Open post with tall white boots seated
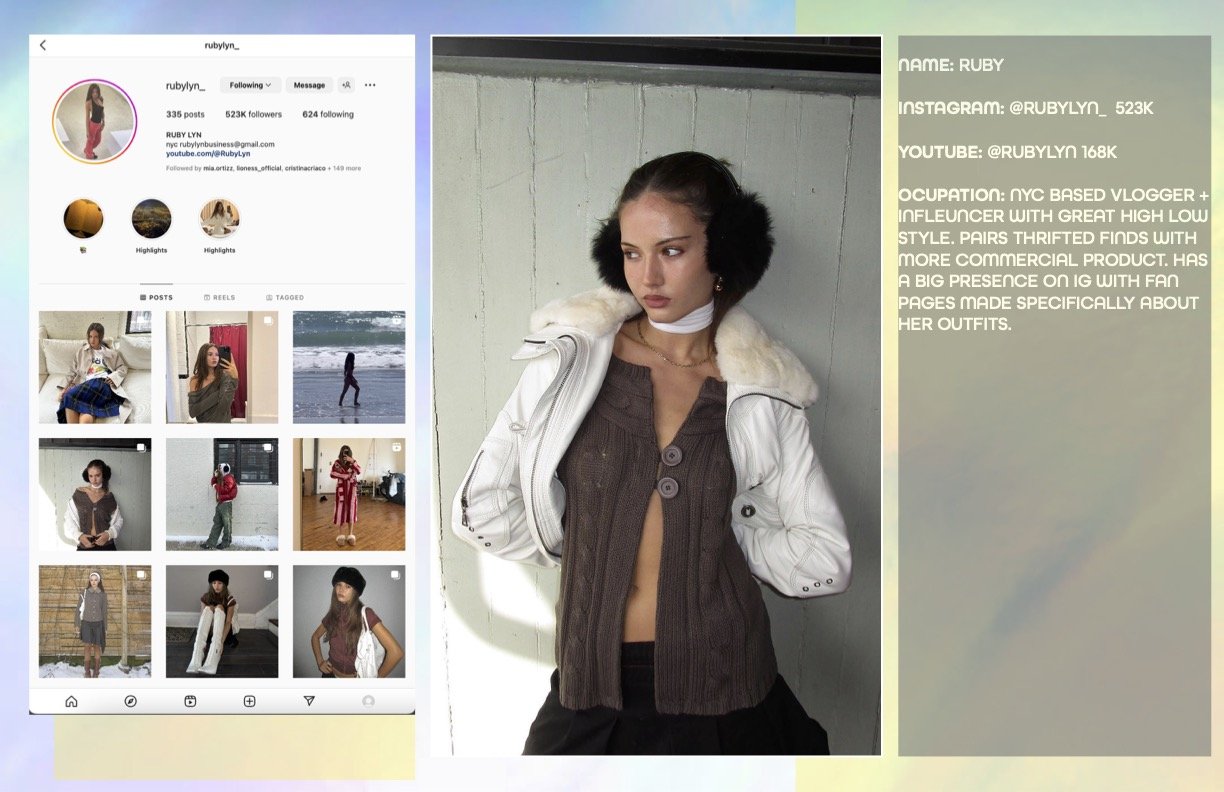 coord(222,621)
